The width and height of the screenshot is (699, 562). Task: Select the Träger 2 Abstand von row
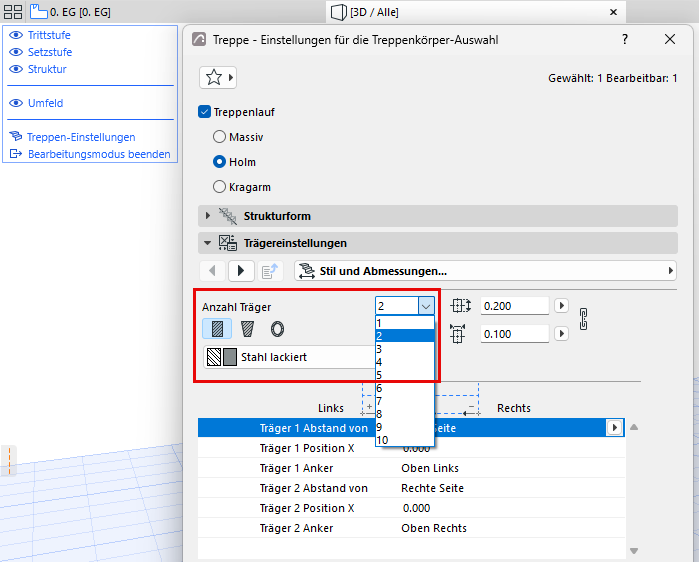(x=411, y=488)
